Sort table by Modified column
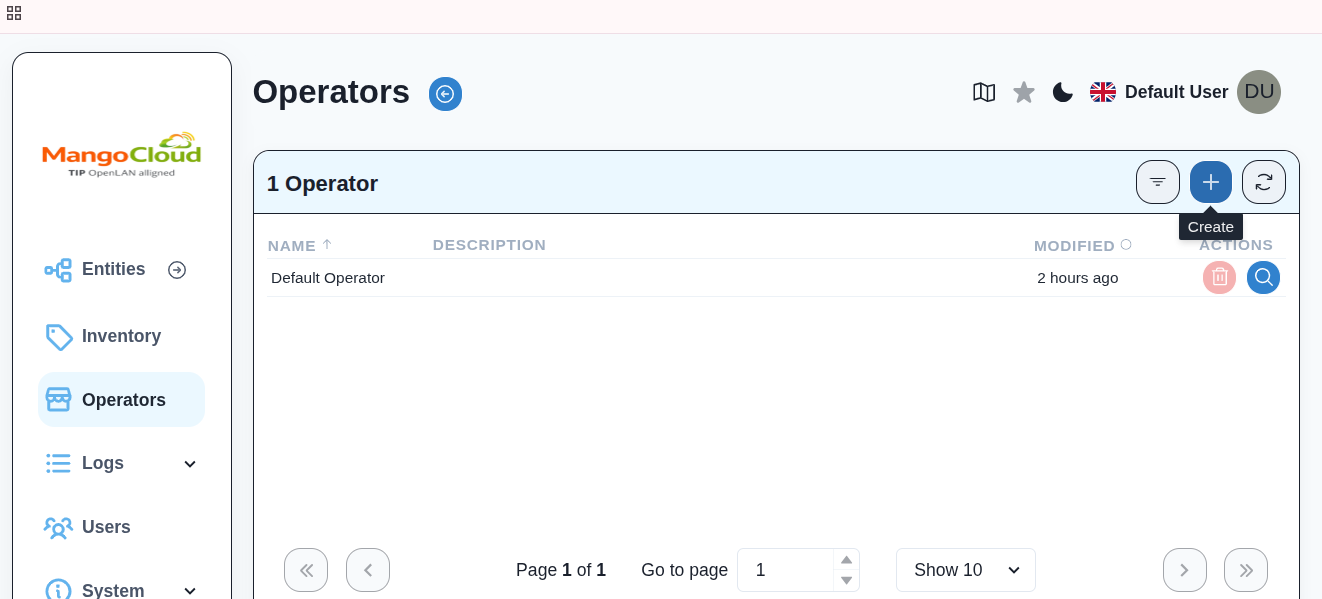Image resolution: width=1322 pixels, height=599 pixels. (1074, 245)
